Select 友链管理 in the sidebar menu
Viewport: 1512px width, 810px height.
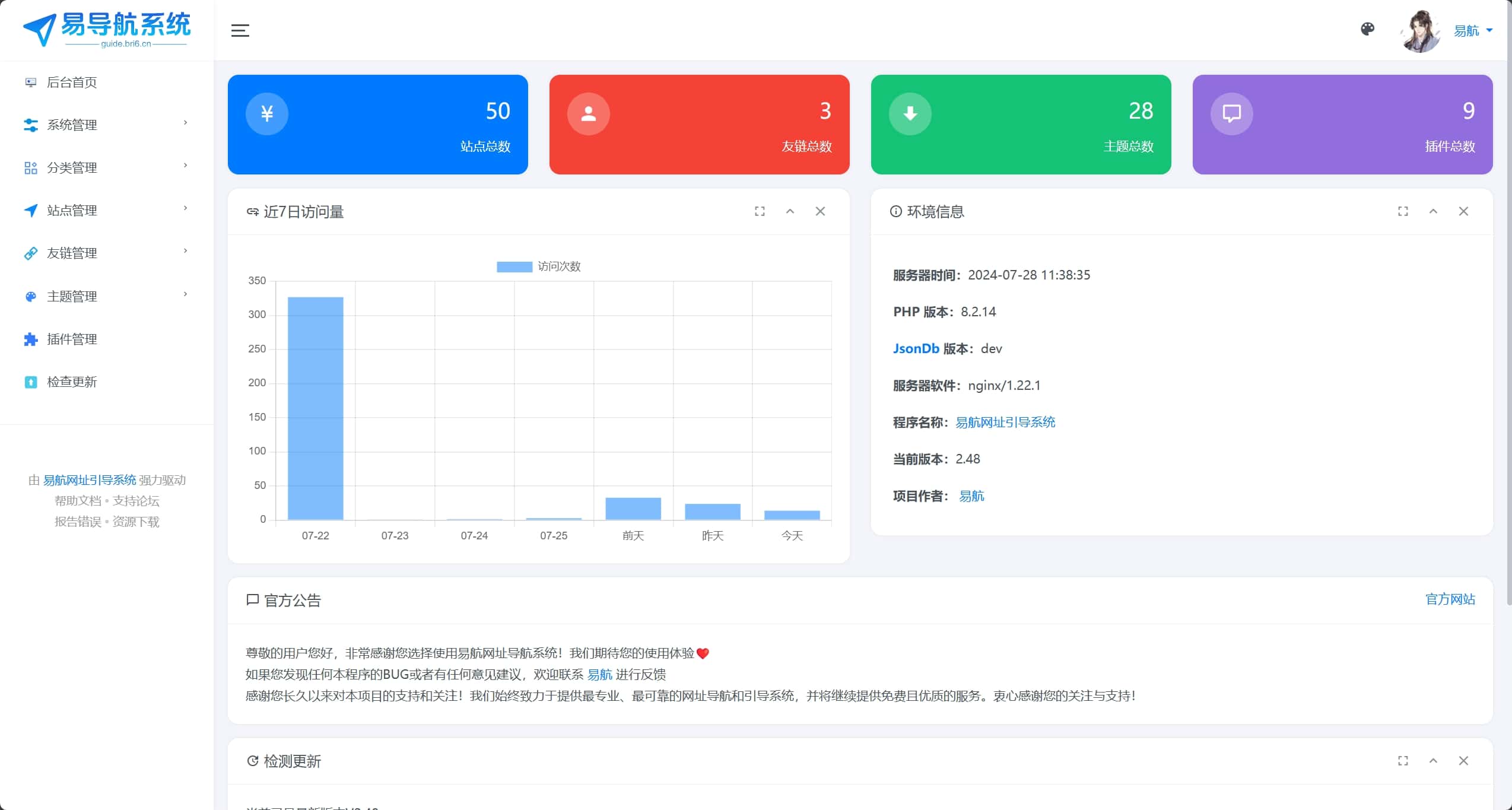[72, 253]
